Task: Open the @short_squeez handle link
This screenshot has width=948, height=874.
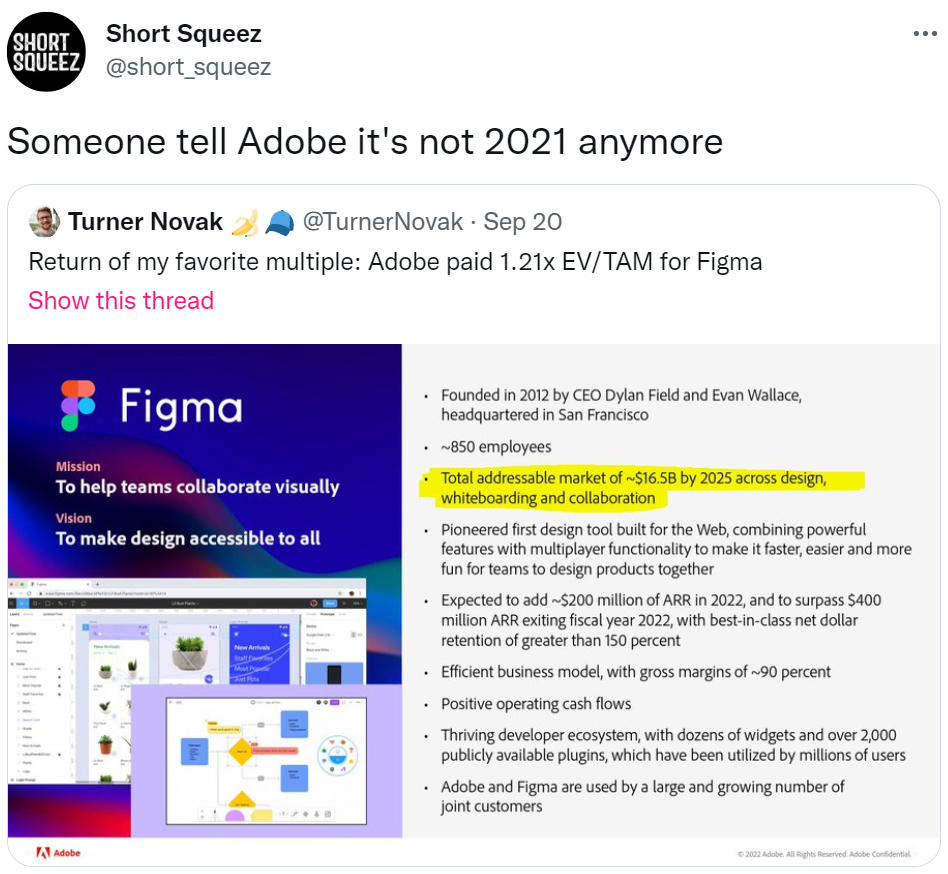Action: coord(188,67)
